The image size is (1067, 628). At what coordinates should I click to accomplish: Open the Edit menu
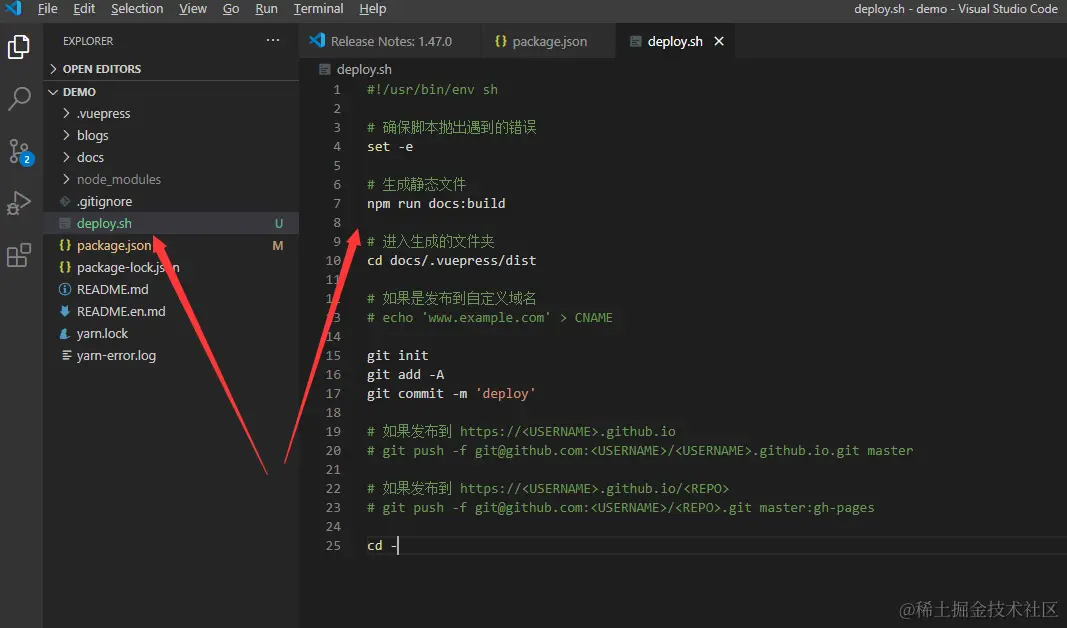[84, 9]
